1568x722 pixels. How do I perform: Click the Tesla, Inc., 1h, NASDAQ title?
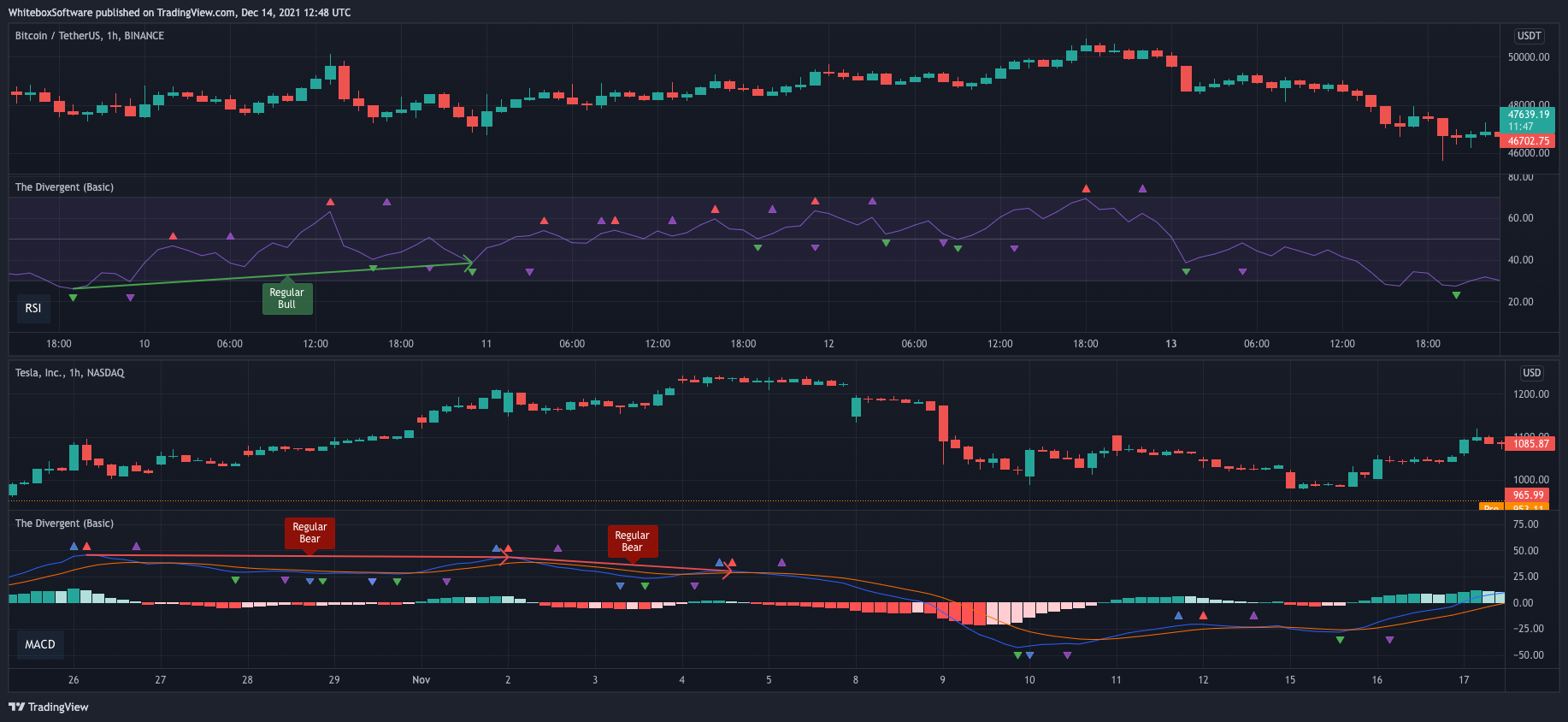pos(70,373)
